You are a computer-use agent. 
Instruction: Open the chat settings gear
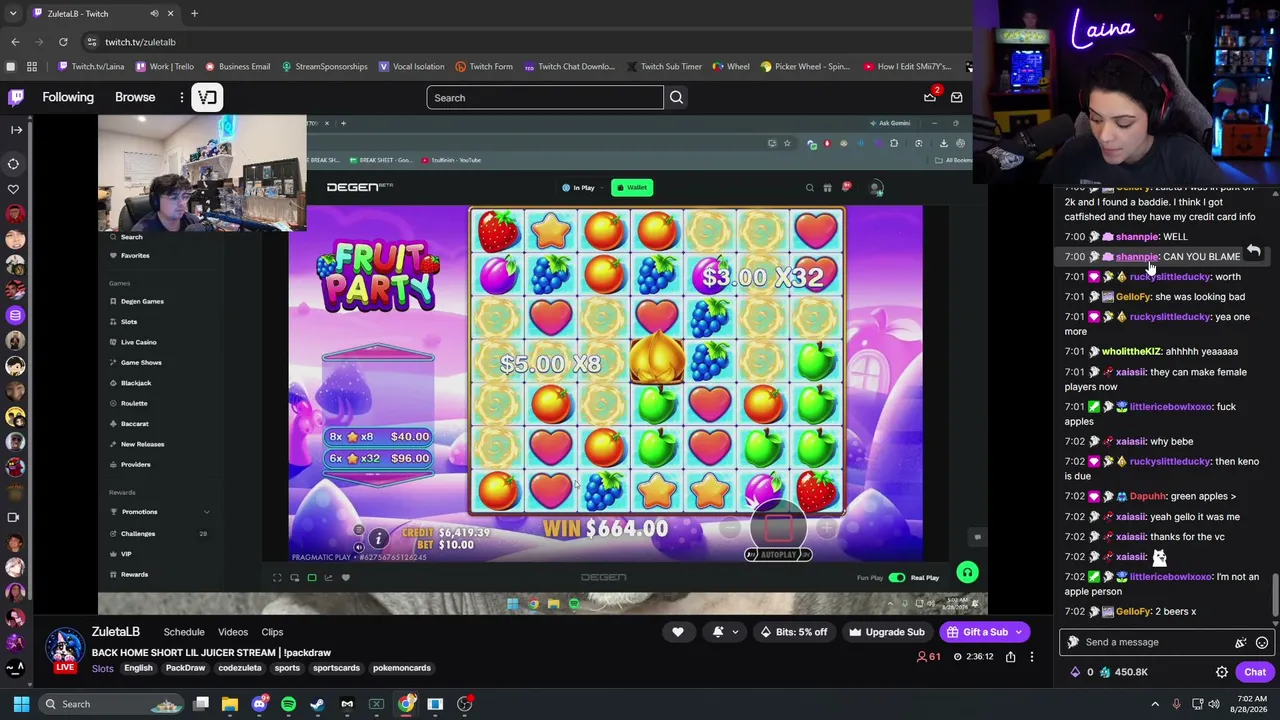click(x=1222, y=672)
